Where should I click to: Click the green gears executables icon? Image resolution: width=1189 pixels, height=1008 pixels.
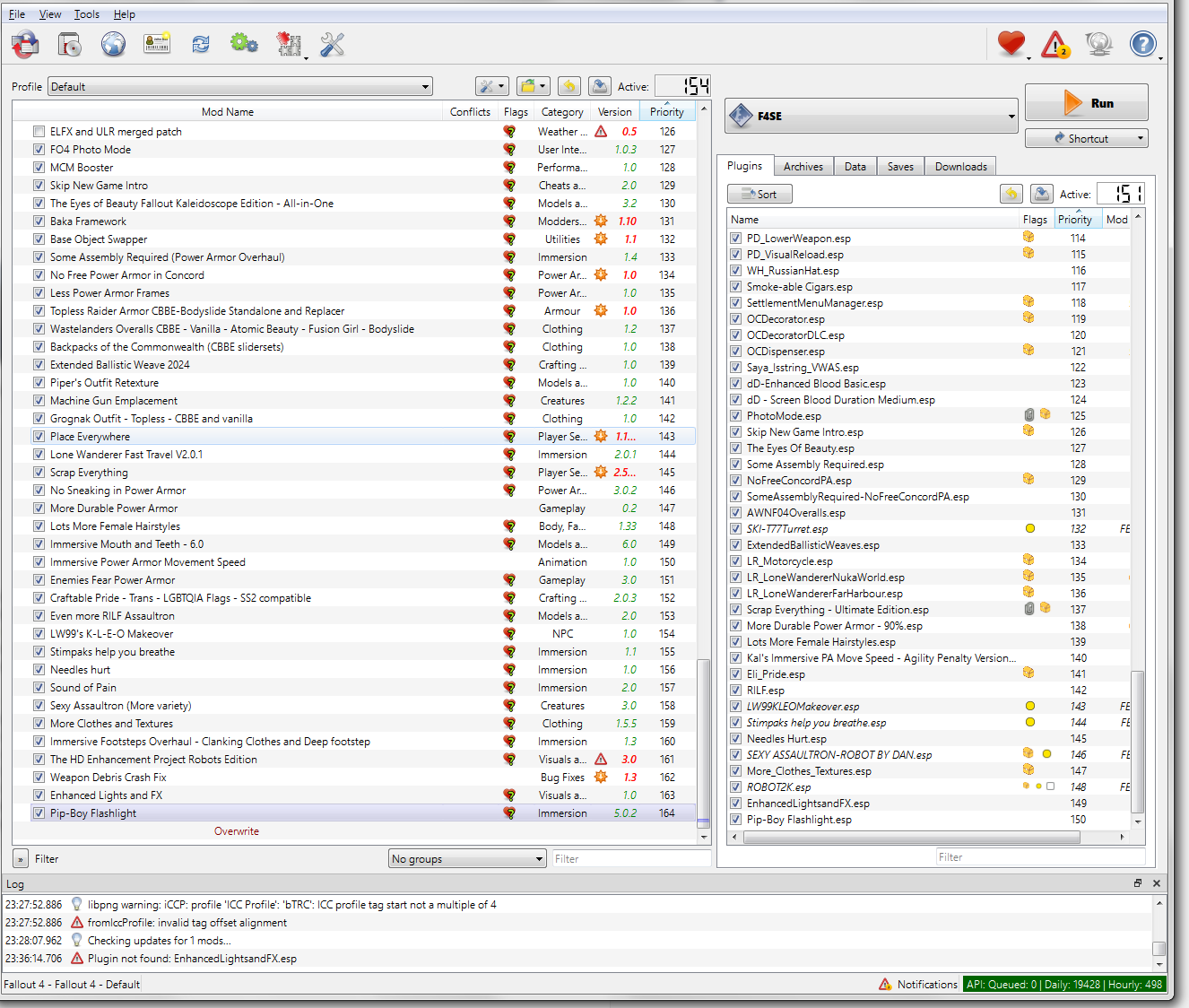244,44
